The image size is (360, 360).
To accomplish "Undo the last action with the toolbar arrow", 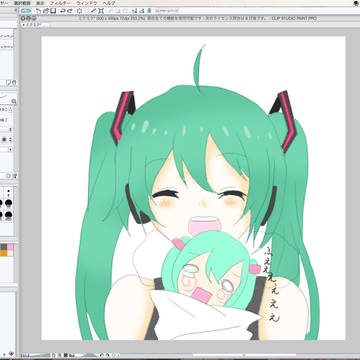I will (x=62, y=11).
